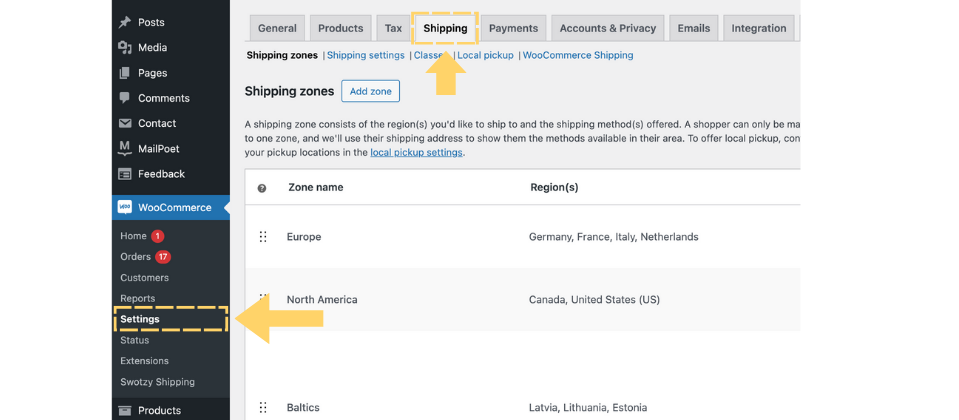
Task: Click the red badge next to Orders
Action: coord(163,257)
